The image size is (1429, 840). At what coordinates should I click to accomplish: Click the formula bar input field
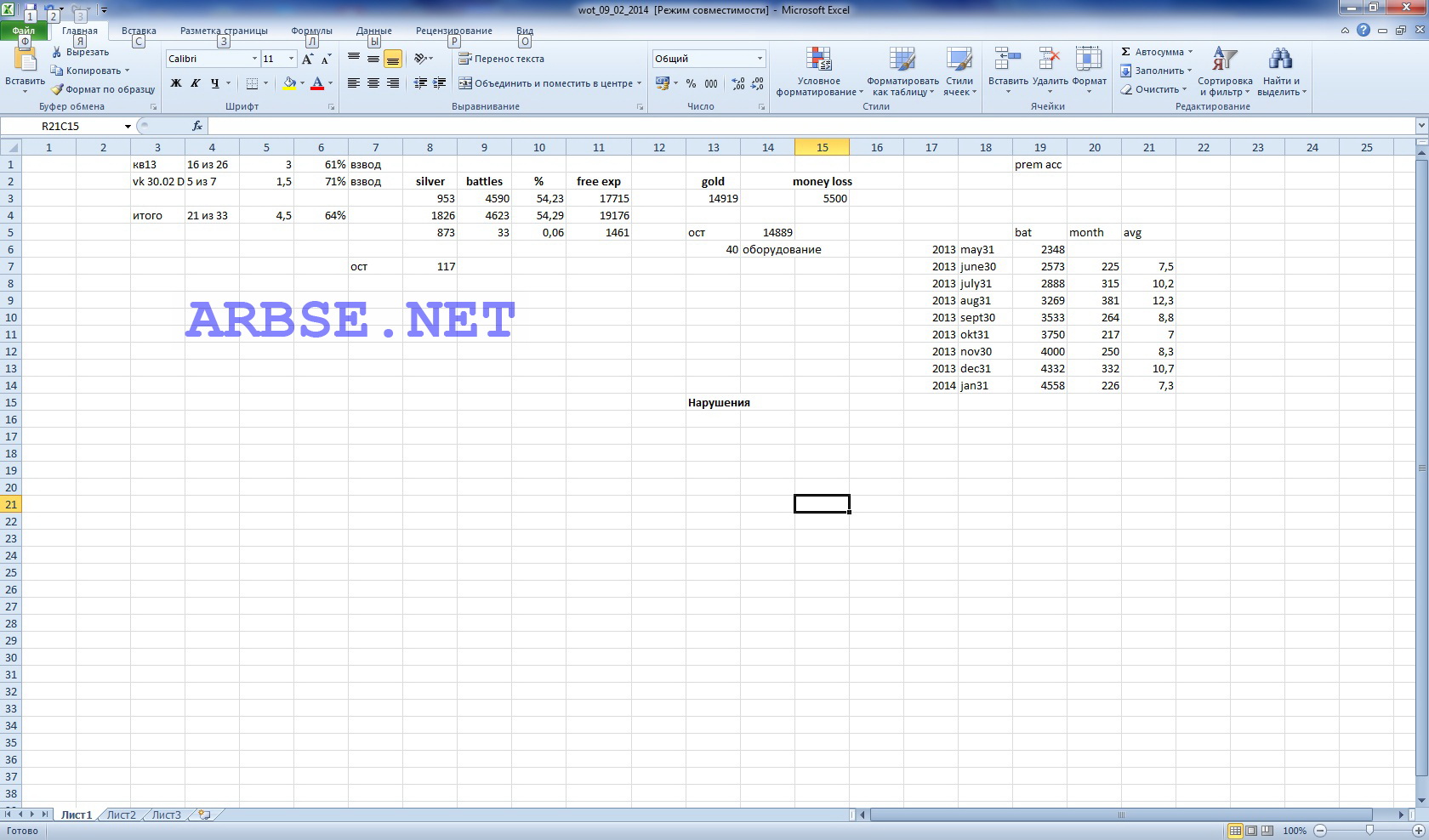[x=812, y=126]
